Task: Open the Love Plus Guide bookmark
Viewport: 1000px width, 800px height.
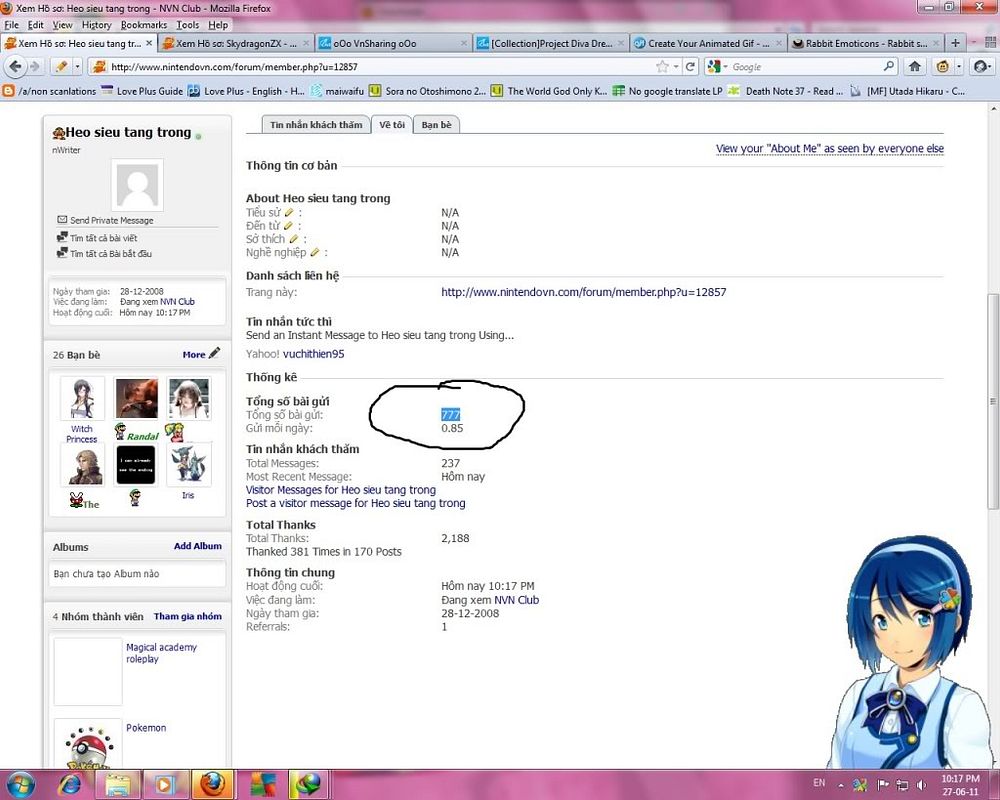Action: 142,91
